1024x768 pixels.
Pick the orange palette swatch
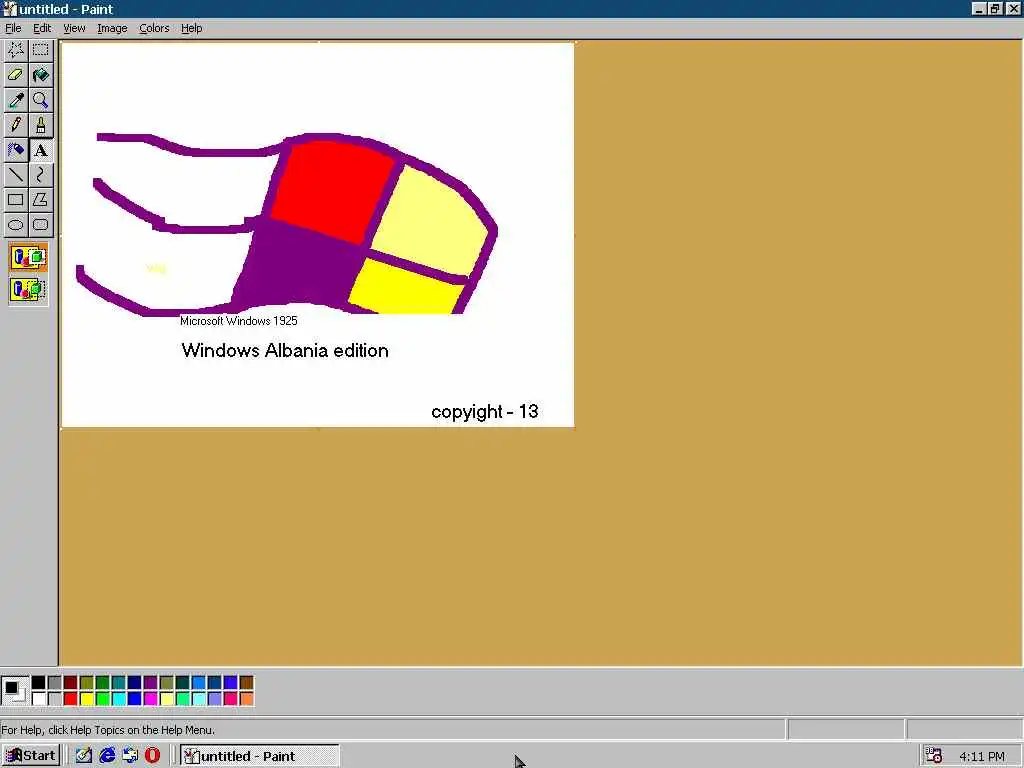[x=246, y=699]
